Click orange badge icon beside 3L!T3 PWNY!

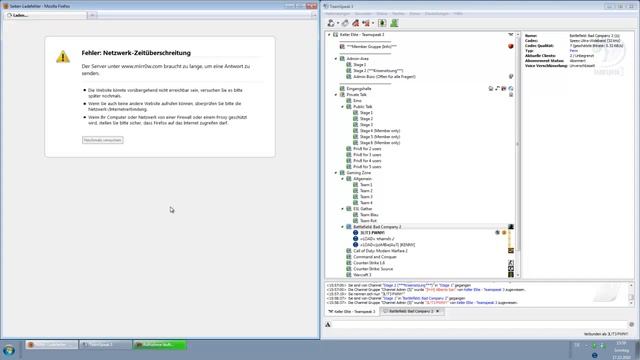(504, 233)
